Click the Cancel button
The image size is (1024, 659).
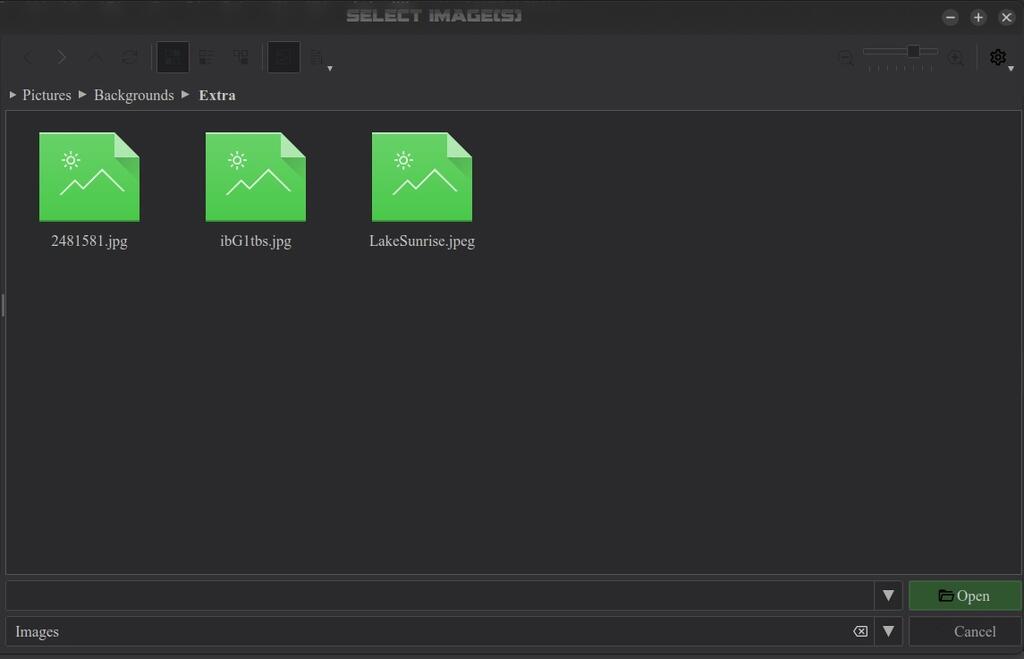[965, 632]
